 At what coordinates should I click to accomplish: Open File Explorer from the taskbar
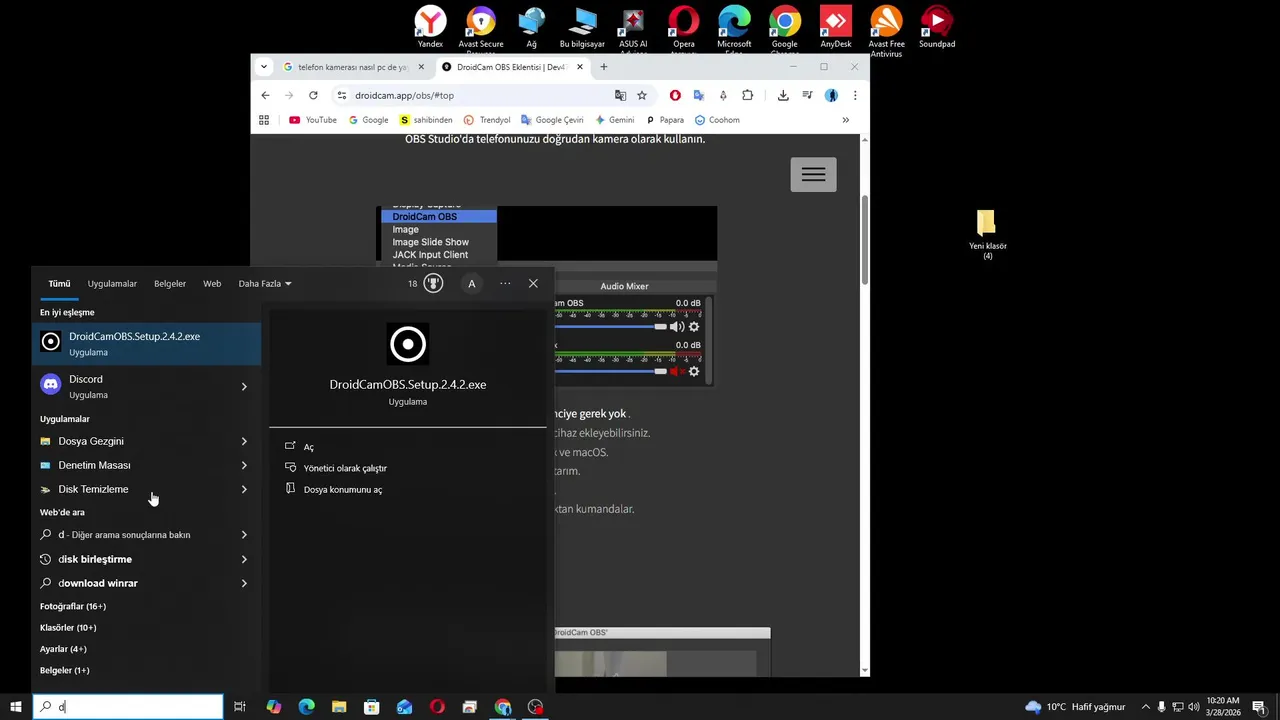pyautogui.click(x=339, y=707)
